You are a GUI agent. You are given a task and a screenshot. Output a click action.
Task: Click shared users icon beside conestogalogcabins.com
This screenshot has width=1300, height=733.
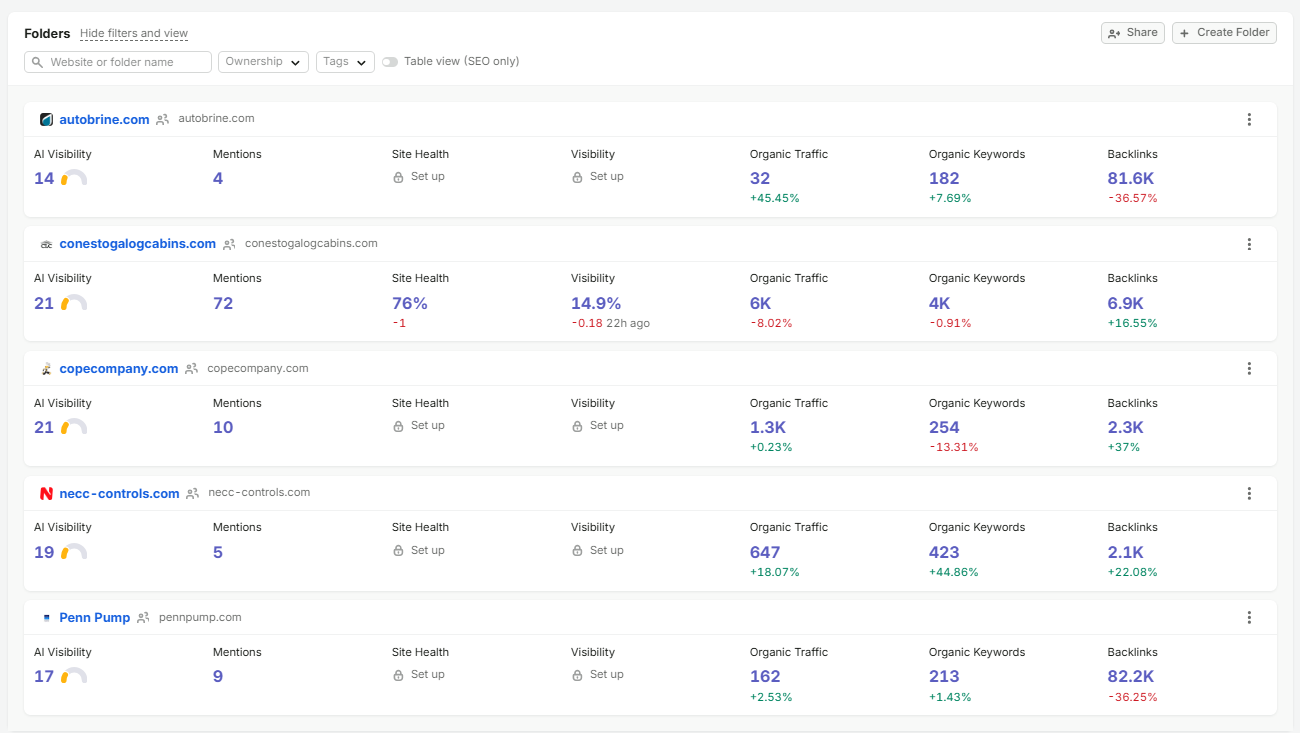(x=229, y=244)
